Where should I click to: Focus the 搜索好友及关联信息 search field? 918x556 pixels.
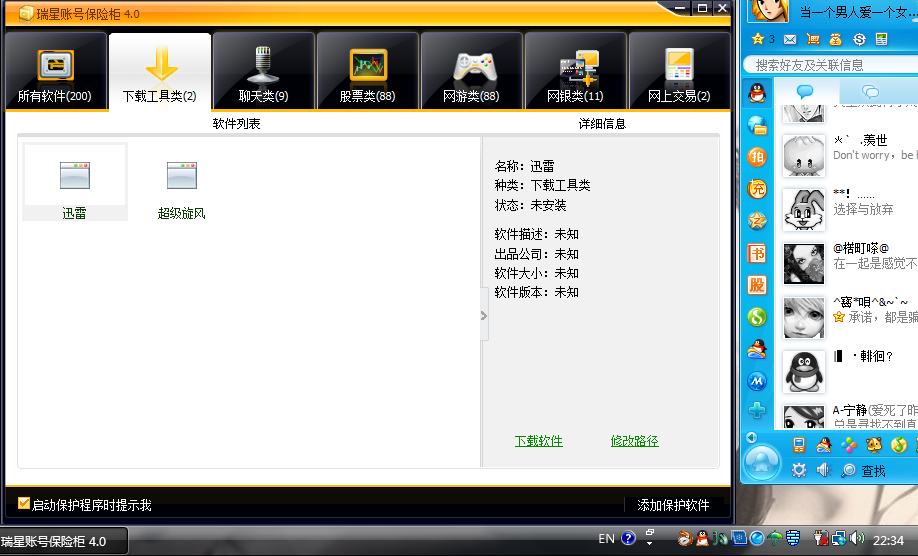(831, 65)
